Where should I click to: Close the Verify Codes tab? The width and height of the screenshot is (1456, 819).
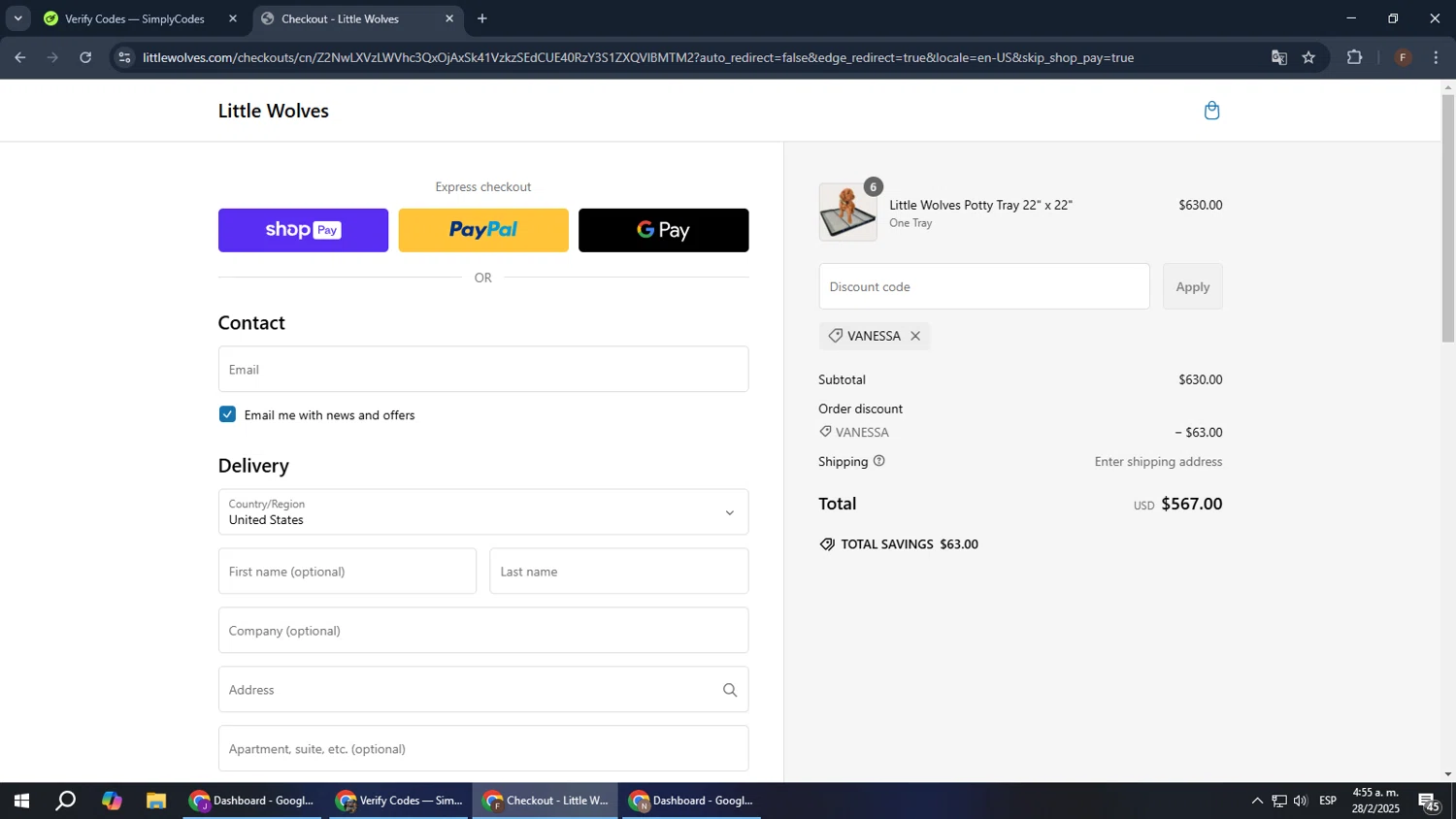click(233, 18)
